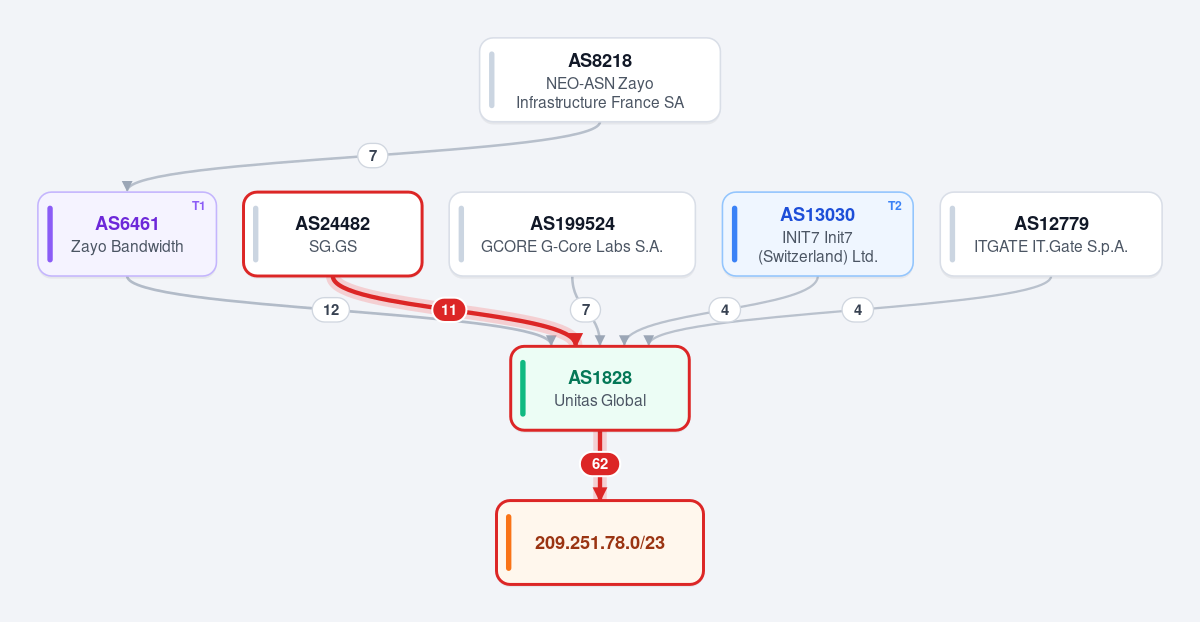Click the 7 badge under AS199524
The height and width of the screenshot is (622, 1200).
[585, 310]
